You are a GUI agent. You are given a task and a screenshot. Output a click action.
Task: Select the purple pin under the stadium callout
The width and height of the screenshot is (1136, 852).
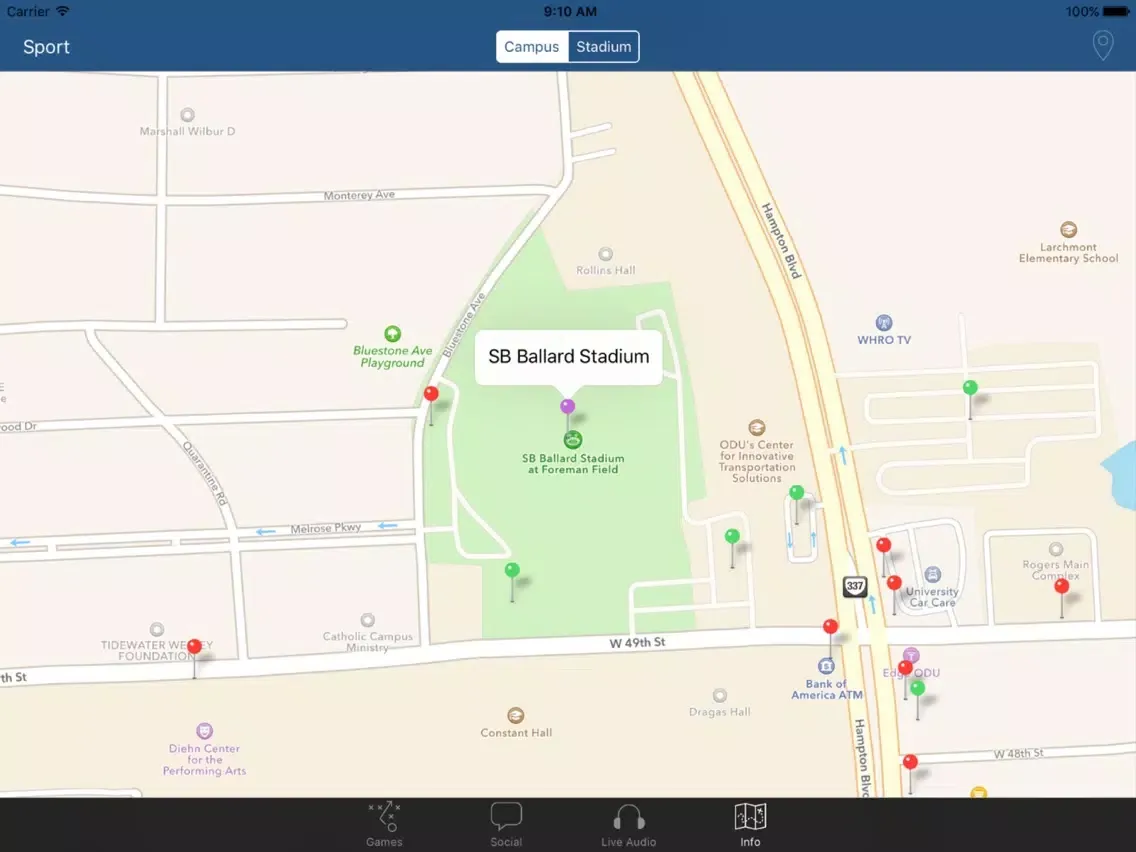tap(567, 406)
